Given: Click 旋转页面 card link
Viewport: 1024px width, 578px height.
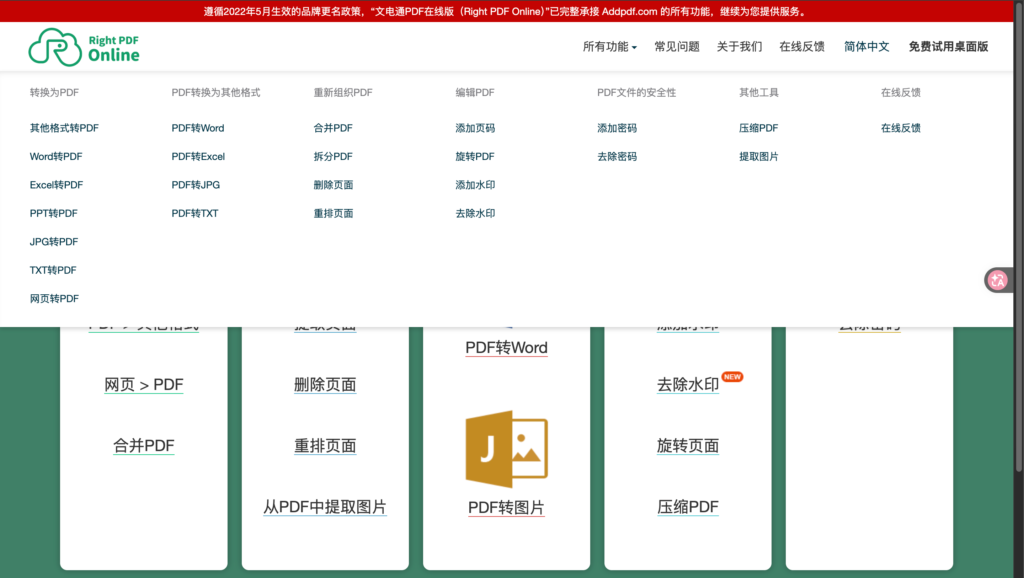Looking at the screenshot, I should [x=688, y=445].
